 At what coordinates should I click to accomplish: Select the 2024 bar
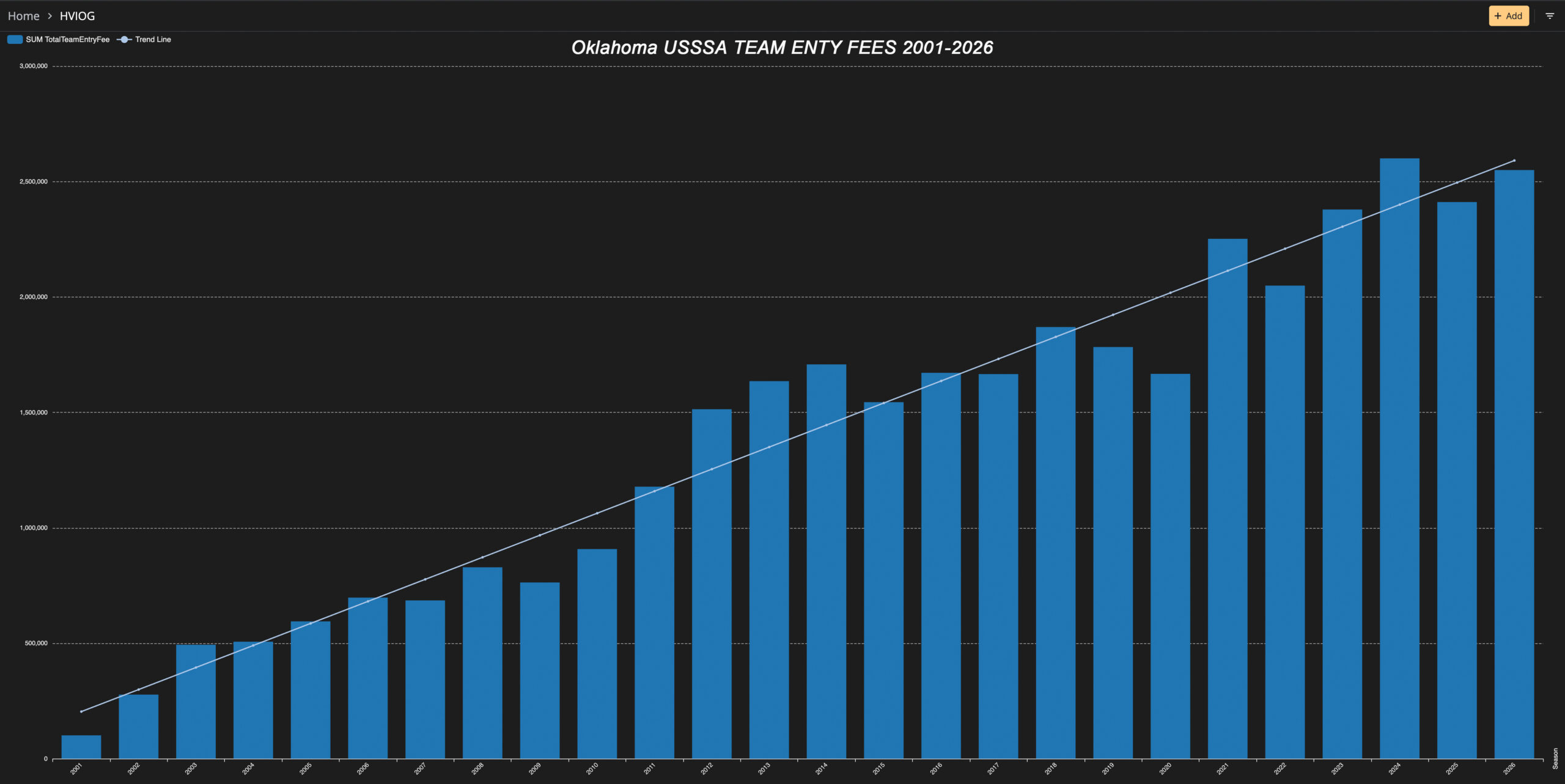click(x=1399, y=459)
